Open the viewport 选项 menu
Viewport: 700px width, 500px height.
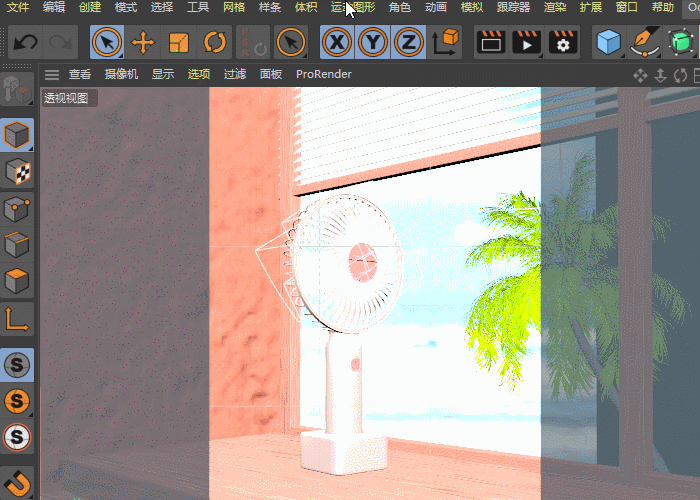[199, 74]
